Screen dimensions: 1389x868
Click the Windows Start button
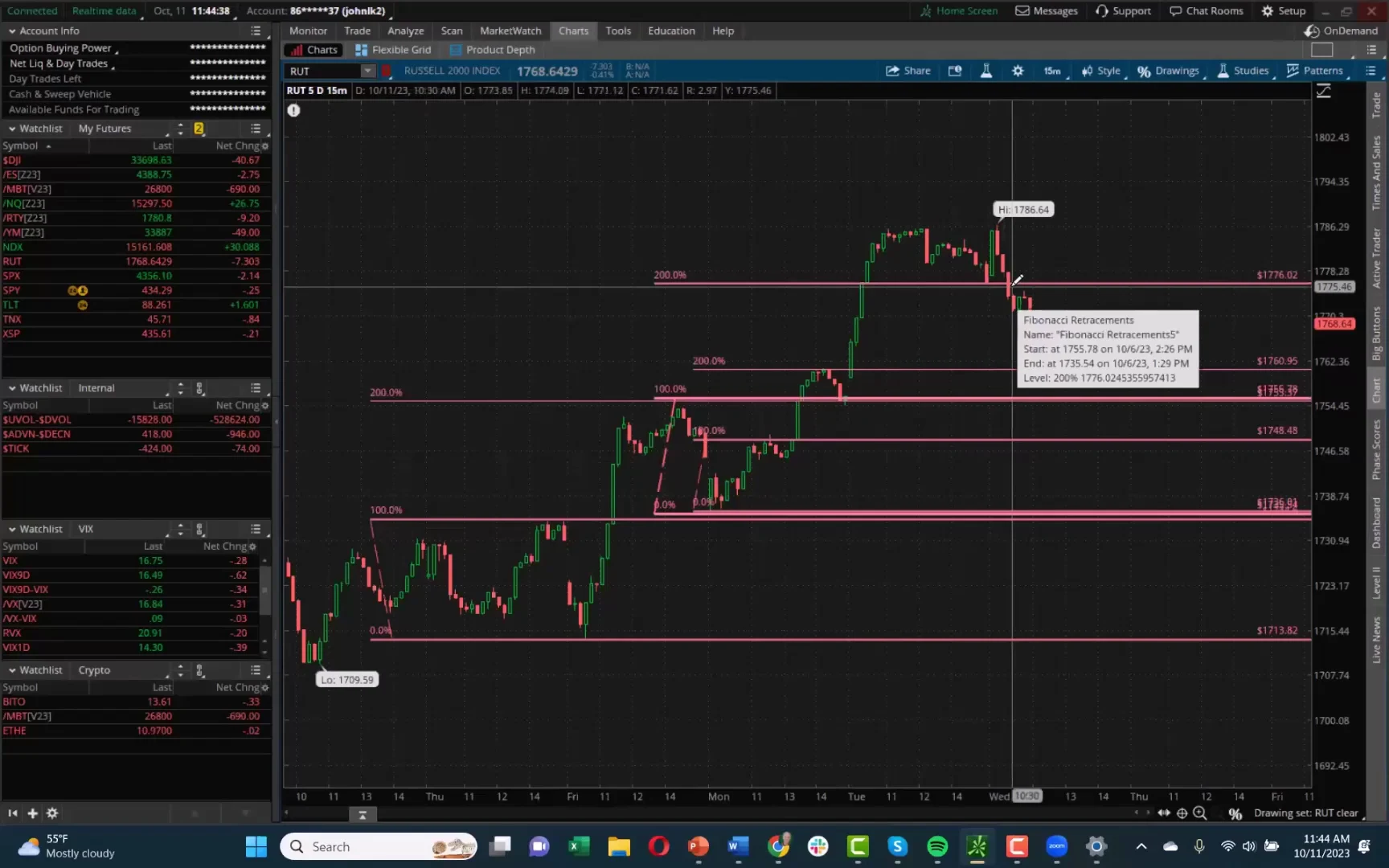(x=256, y=846)
